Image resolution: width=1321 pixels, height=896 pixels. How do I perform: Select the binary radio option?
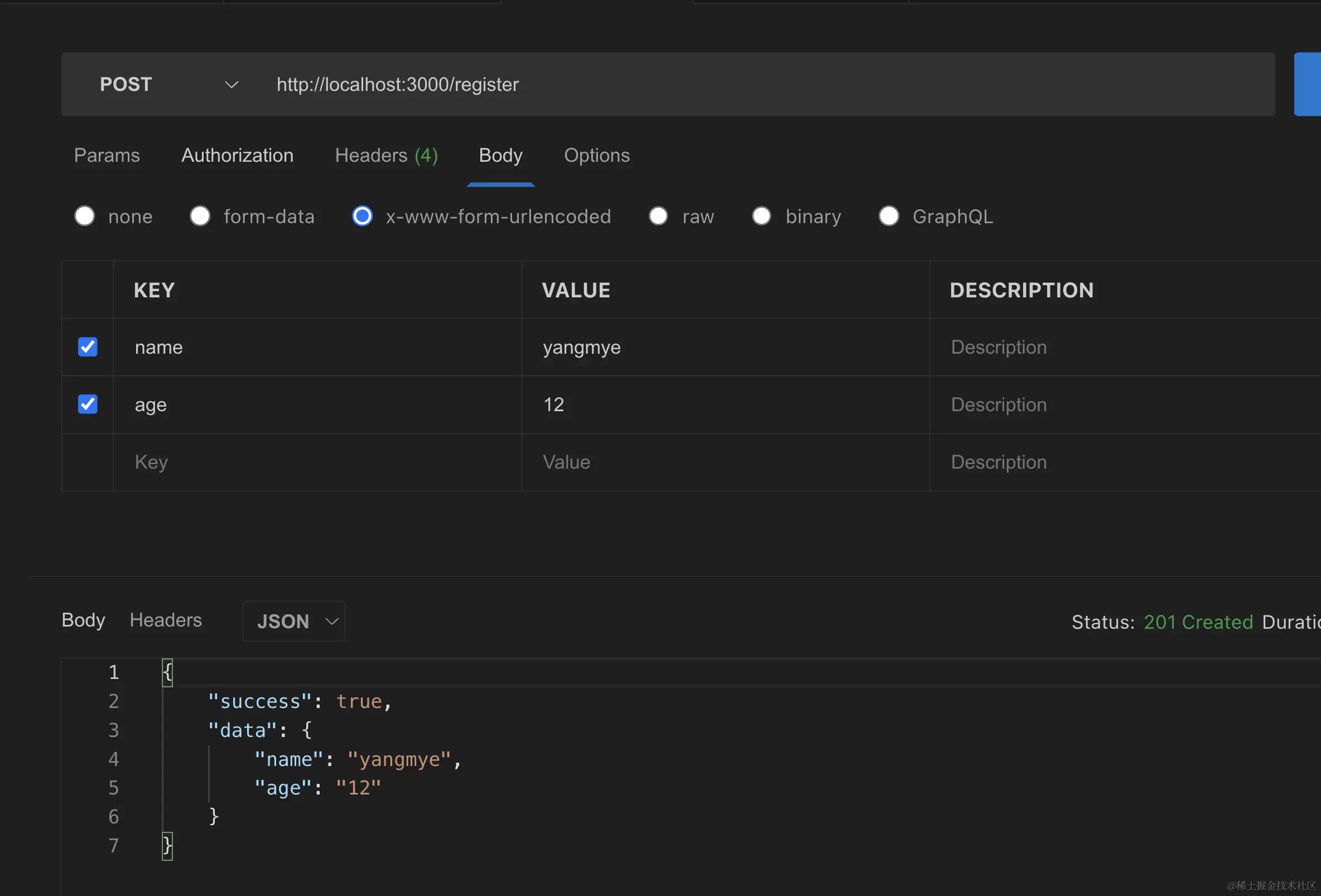761,216
